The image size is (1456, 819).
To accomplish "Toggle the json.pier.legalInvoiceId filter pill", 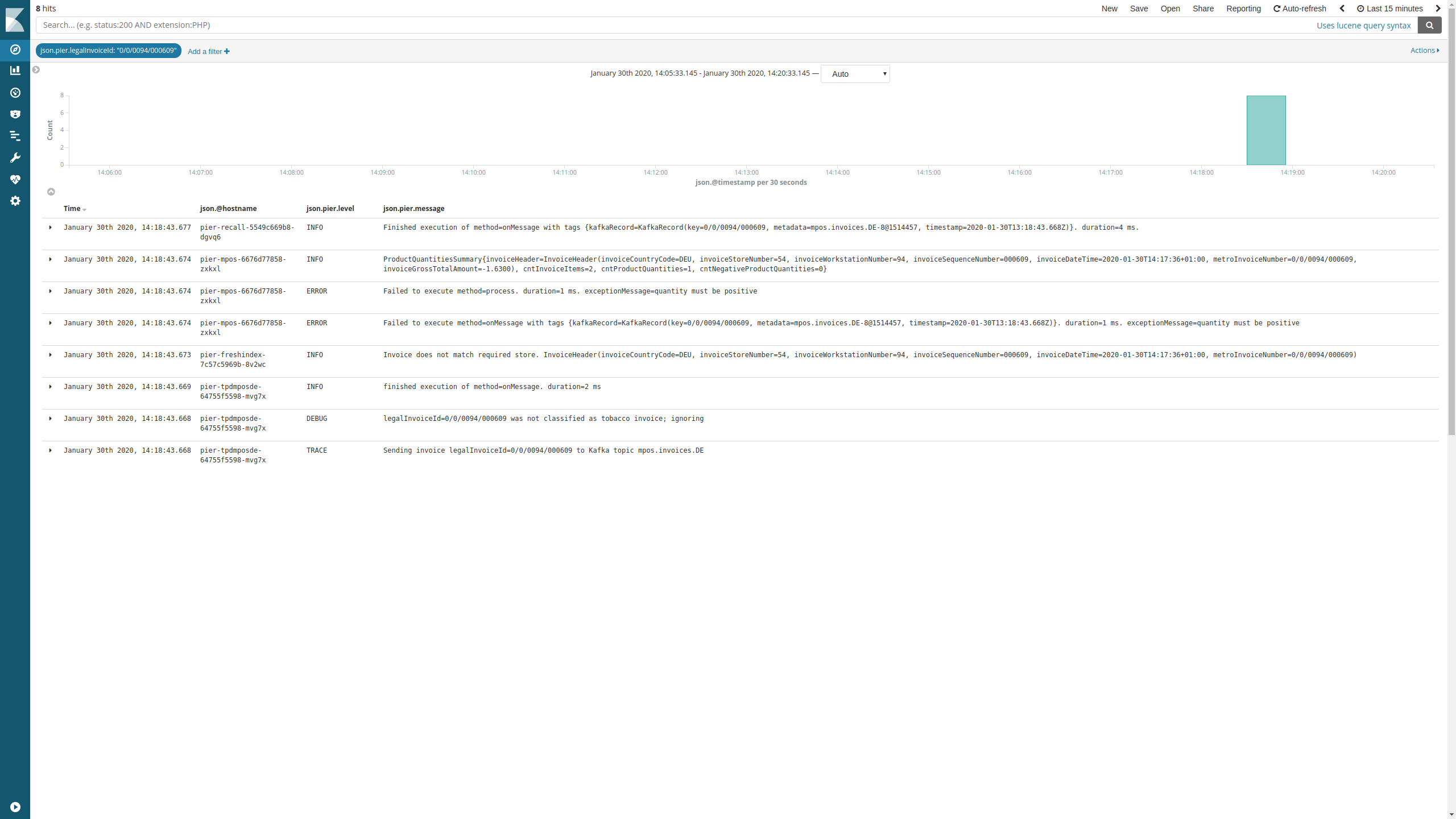I will tap(107, 51).
